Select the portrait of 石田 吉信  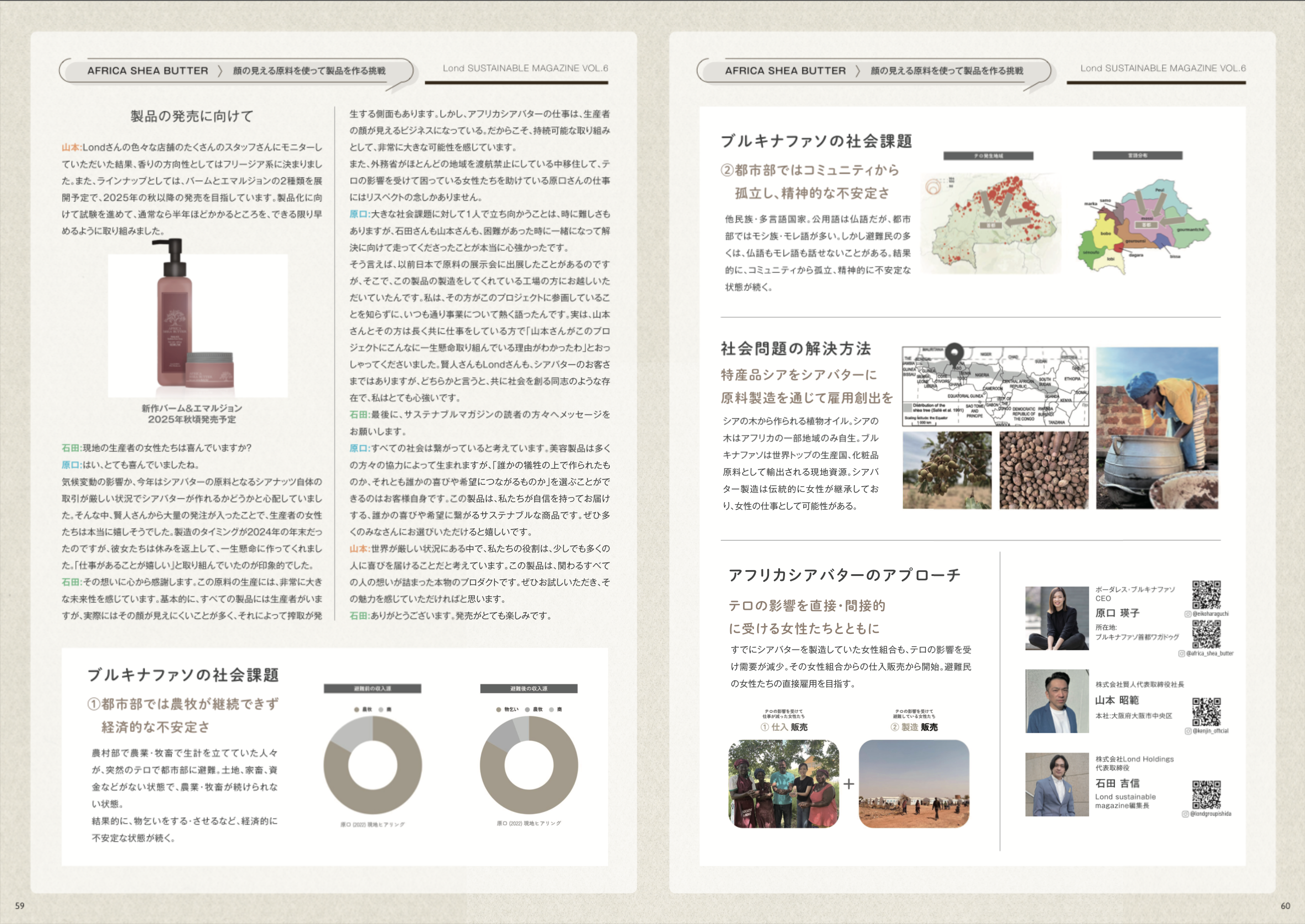click(1057, 784)
